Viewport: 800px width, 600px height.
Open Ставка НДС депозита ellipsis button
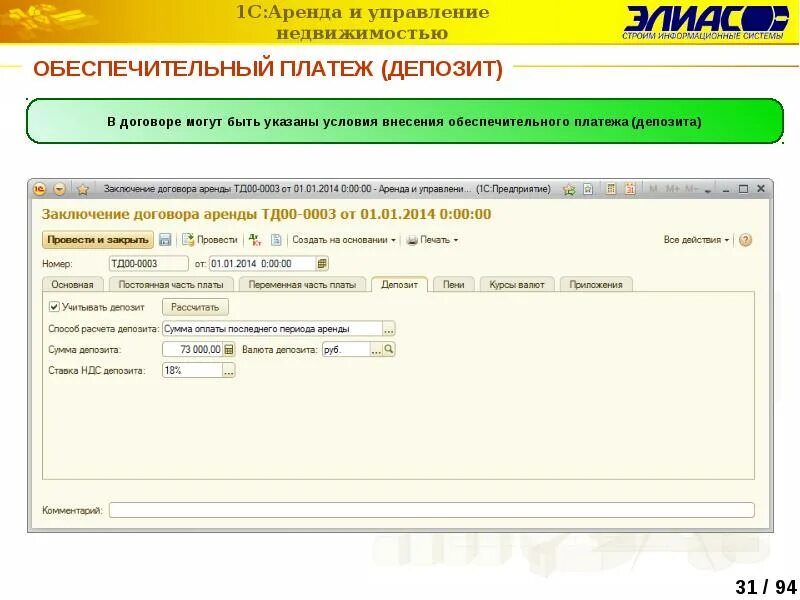point(229,371)
